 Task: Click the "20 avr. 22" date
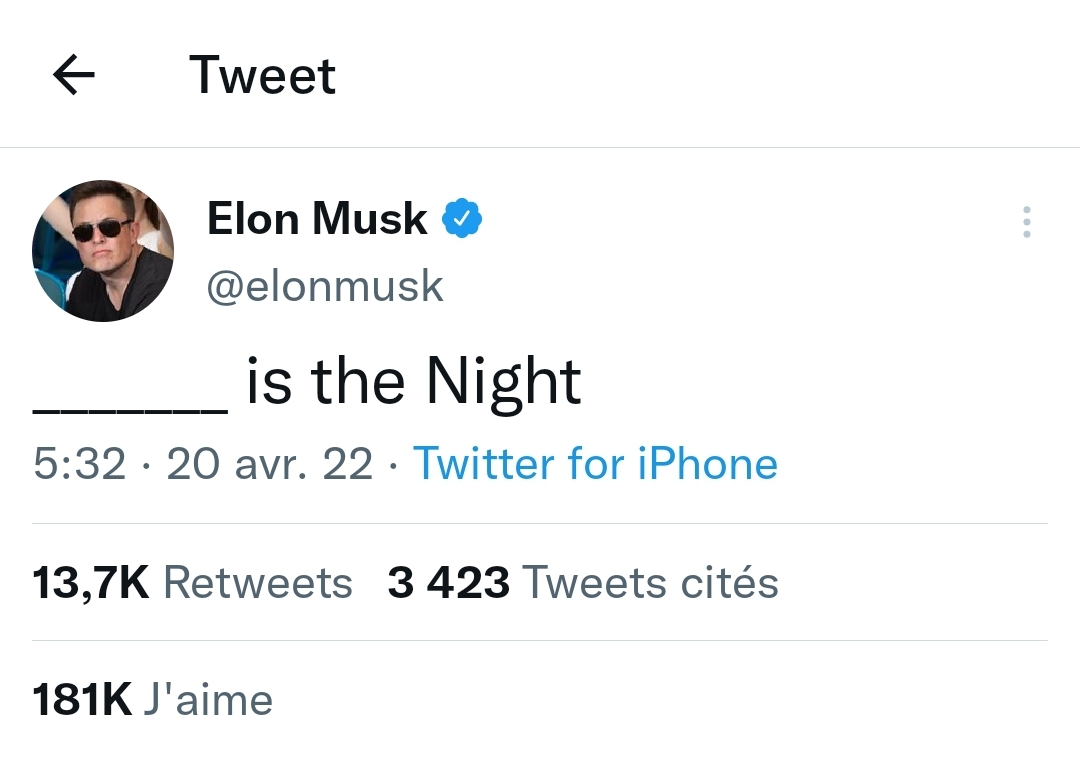[269, 464]
